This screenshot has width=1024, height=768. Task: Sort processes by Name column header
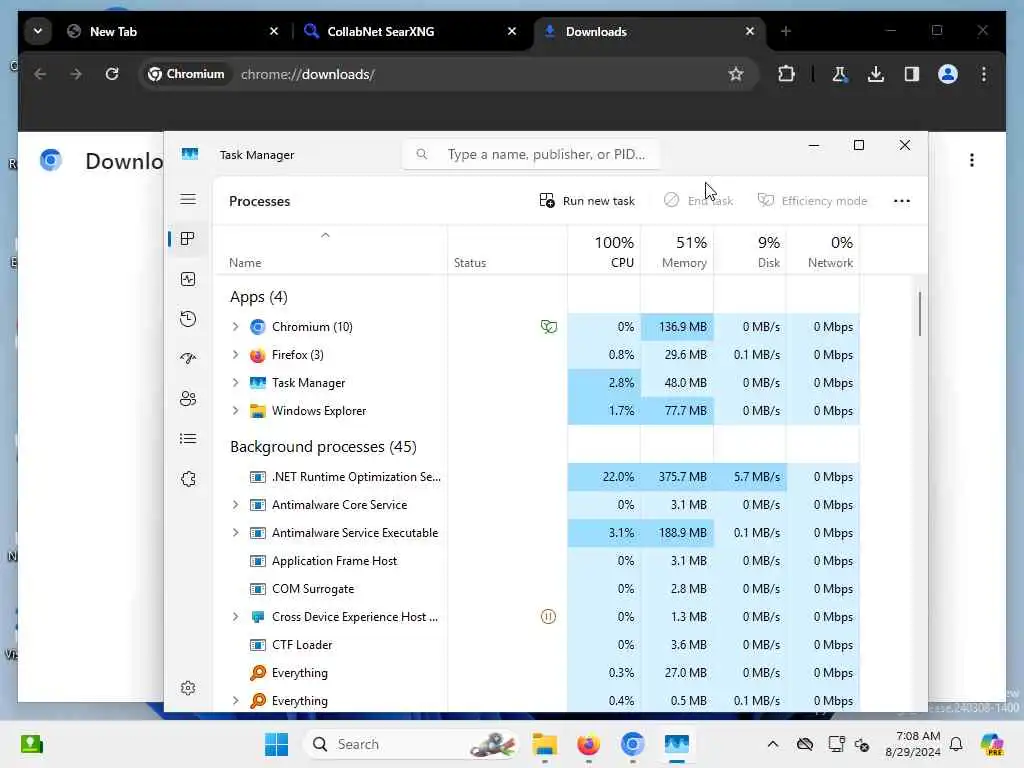pos(330,251)
